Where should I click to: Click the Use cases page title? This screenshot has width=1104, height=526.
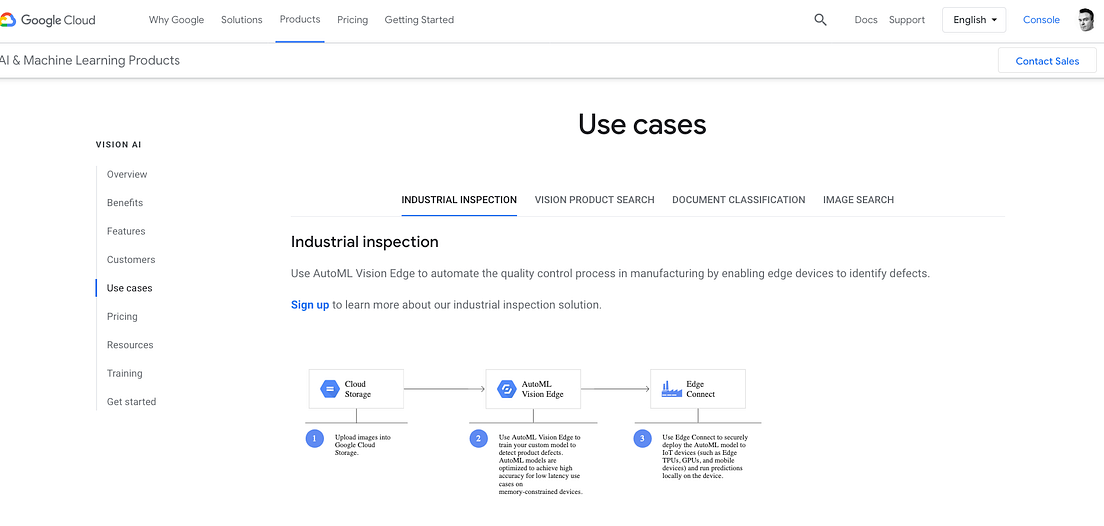pyautogui.click(x=642, y=125)
